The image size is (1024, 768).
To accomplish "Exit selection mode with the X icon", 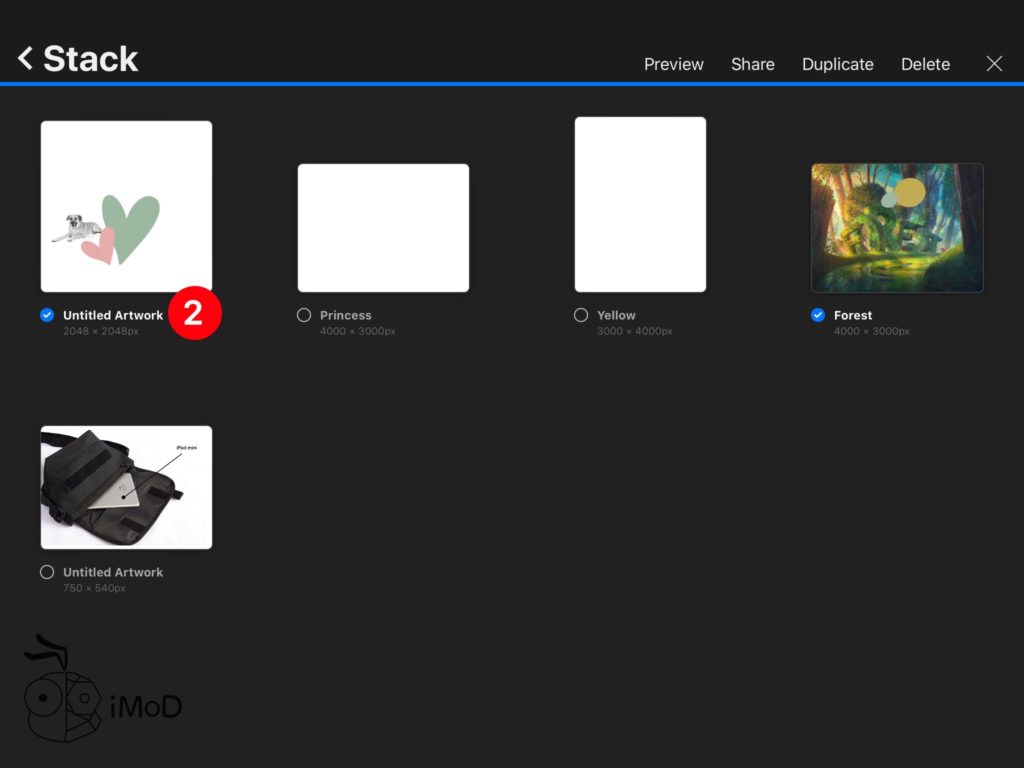I will 994,64.
